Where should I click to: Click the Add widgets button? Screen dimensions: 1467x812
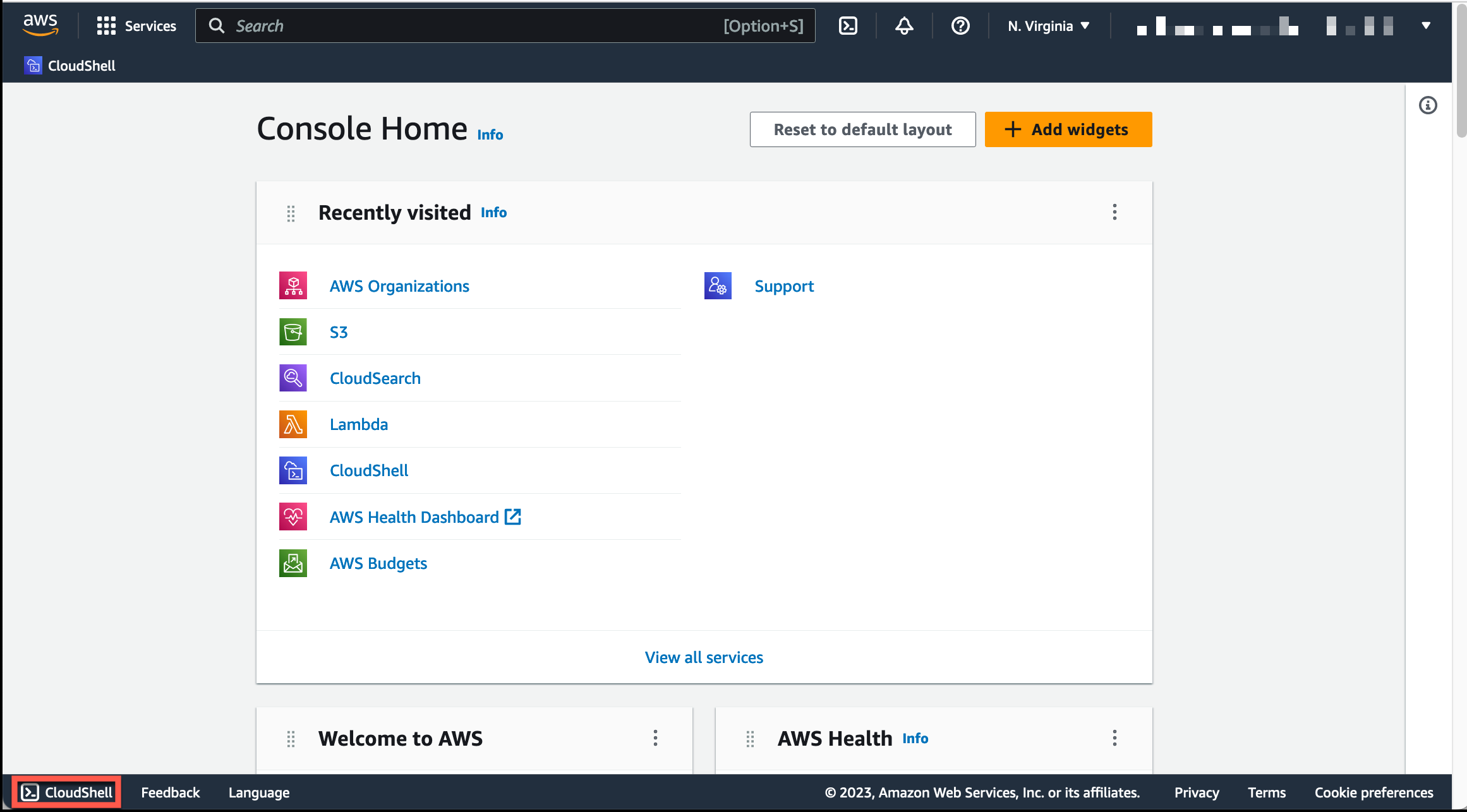tap(1067, 129)
